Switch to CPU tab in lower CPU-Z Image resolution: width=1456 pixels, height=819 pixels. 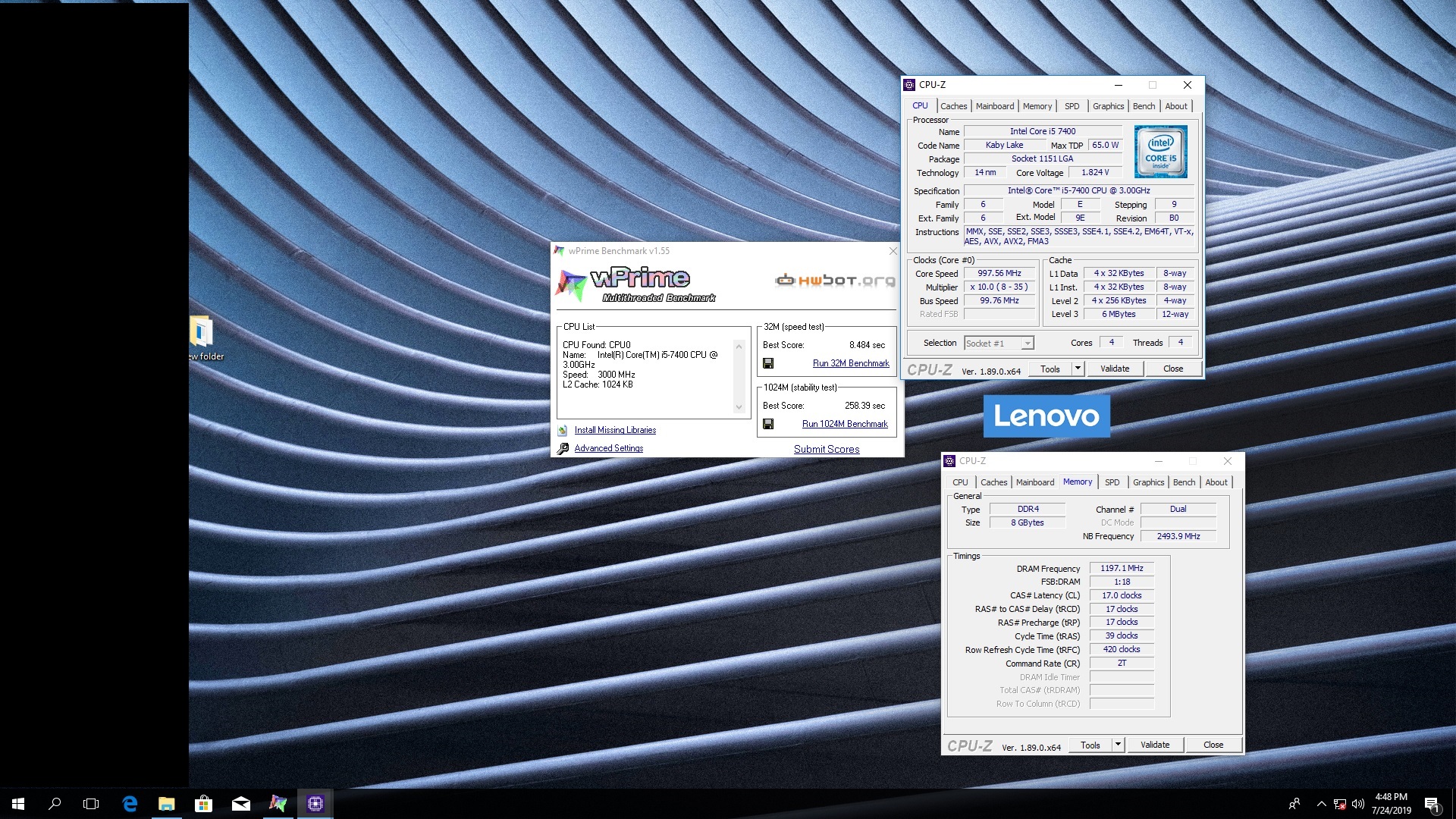(x=960, y=482)
